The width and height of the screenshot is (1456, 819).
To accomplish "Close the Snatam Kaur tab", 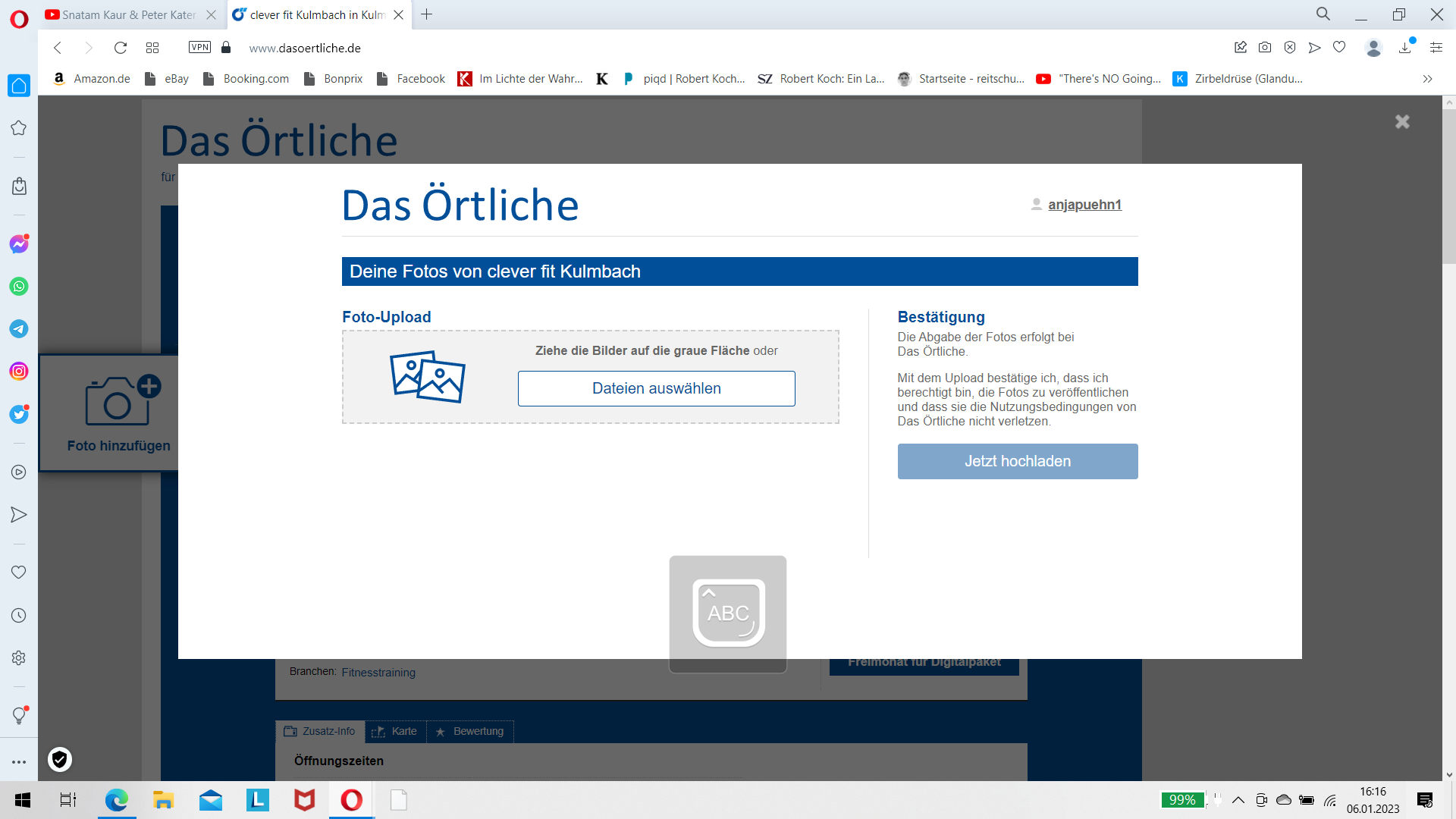I will coord(212,14).
